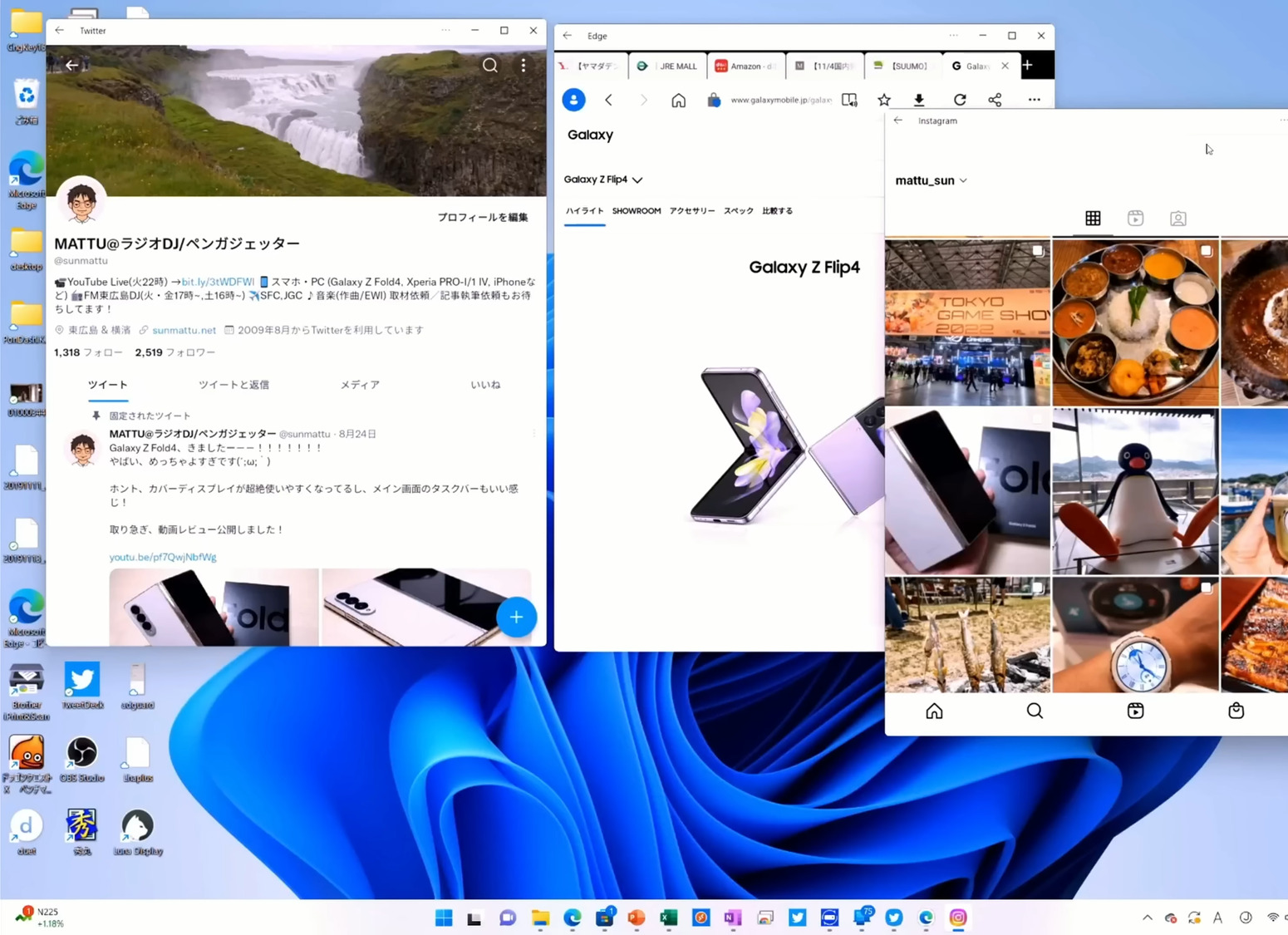Open PowerPoint from the taskbar

(x=637, y=918)
